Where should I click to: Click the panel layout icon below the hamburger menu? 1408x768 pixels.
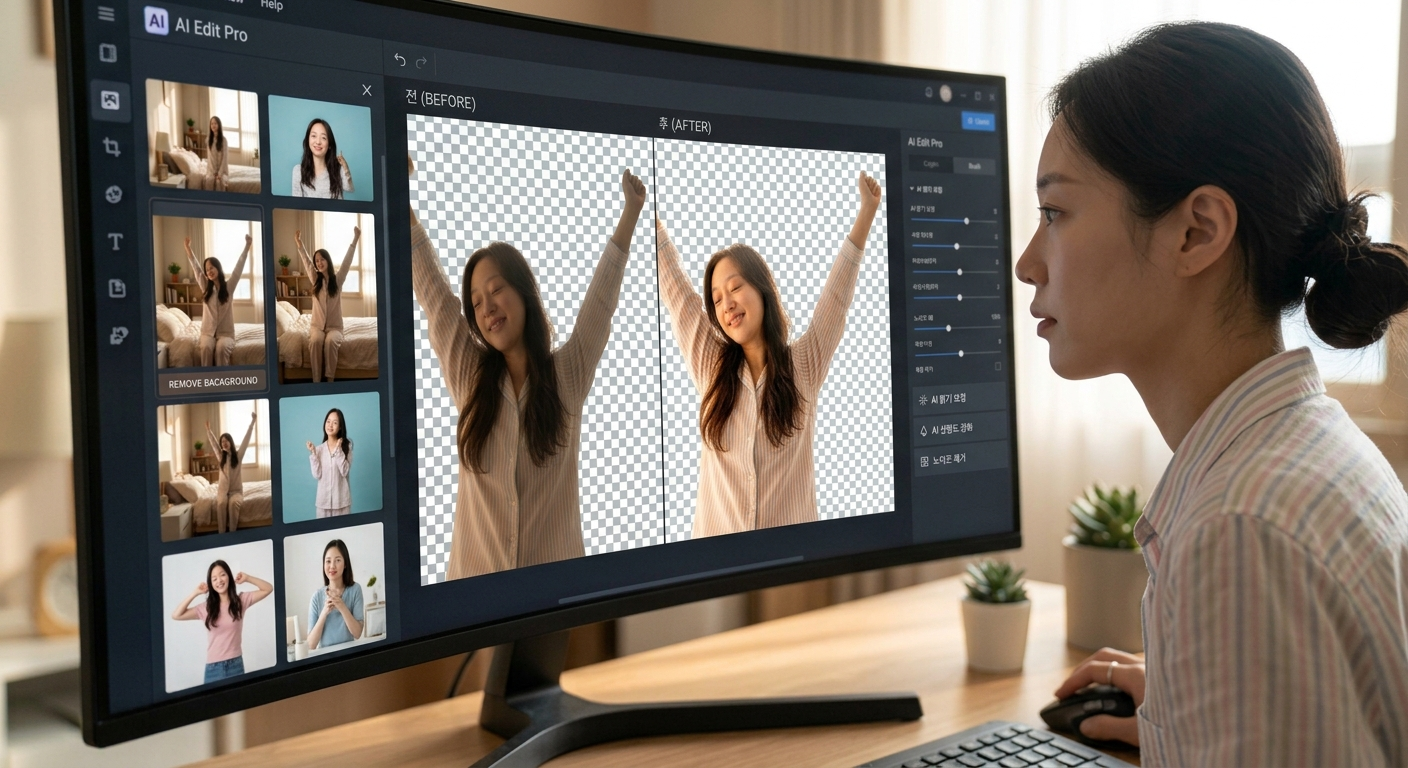(108, 54)
